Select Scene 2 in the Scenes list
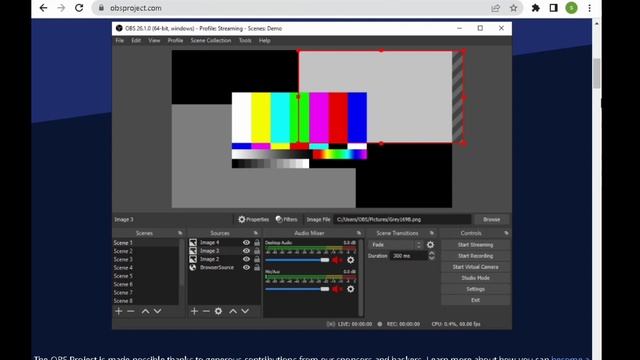This screenshot has width=640, height=360. 145,251
